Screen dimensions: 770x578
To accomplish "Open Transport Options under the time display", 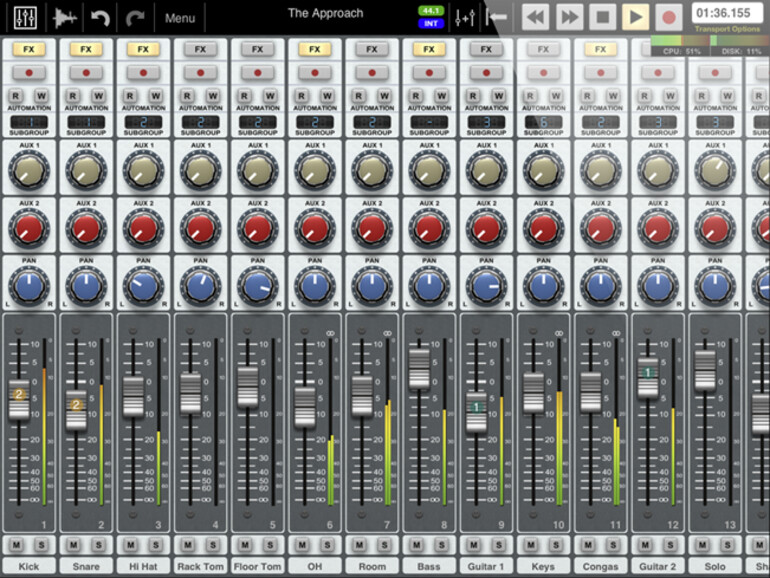I will pyautogui.click(x=726, y=30).
